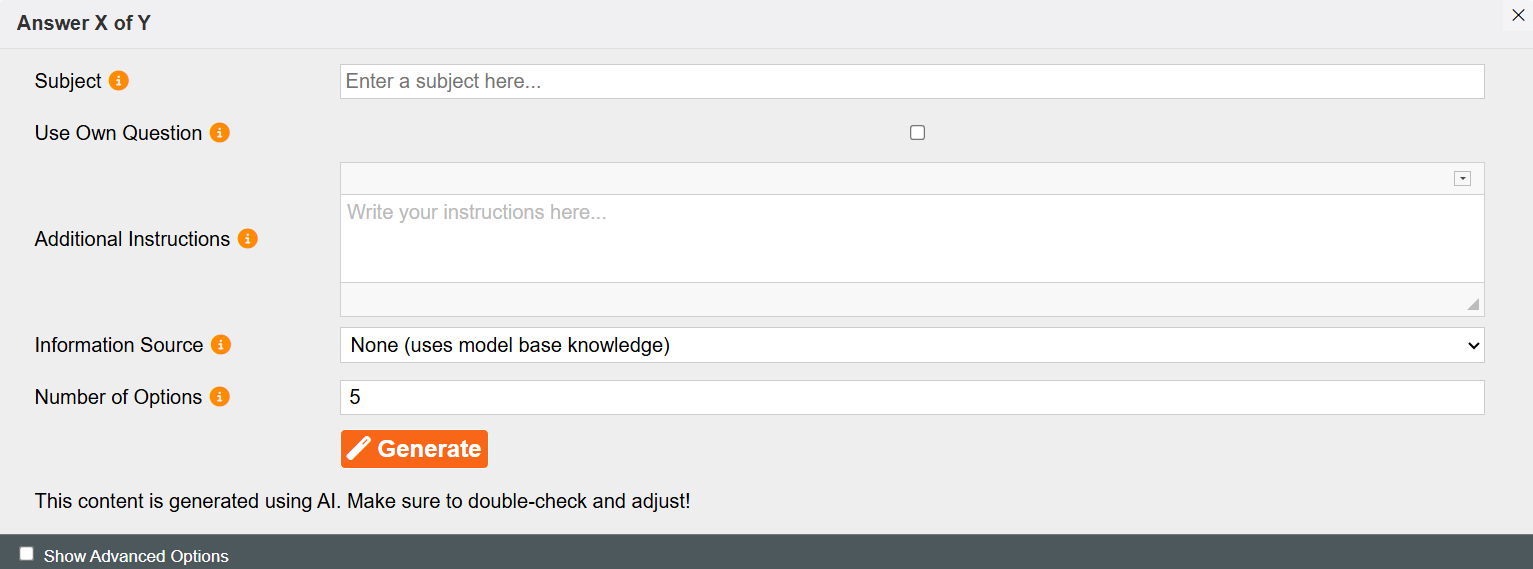Toggle Show Advanced Options checkbox

tap(27, 554)
